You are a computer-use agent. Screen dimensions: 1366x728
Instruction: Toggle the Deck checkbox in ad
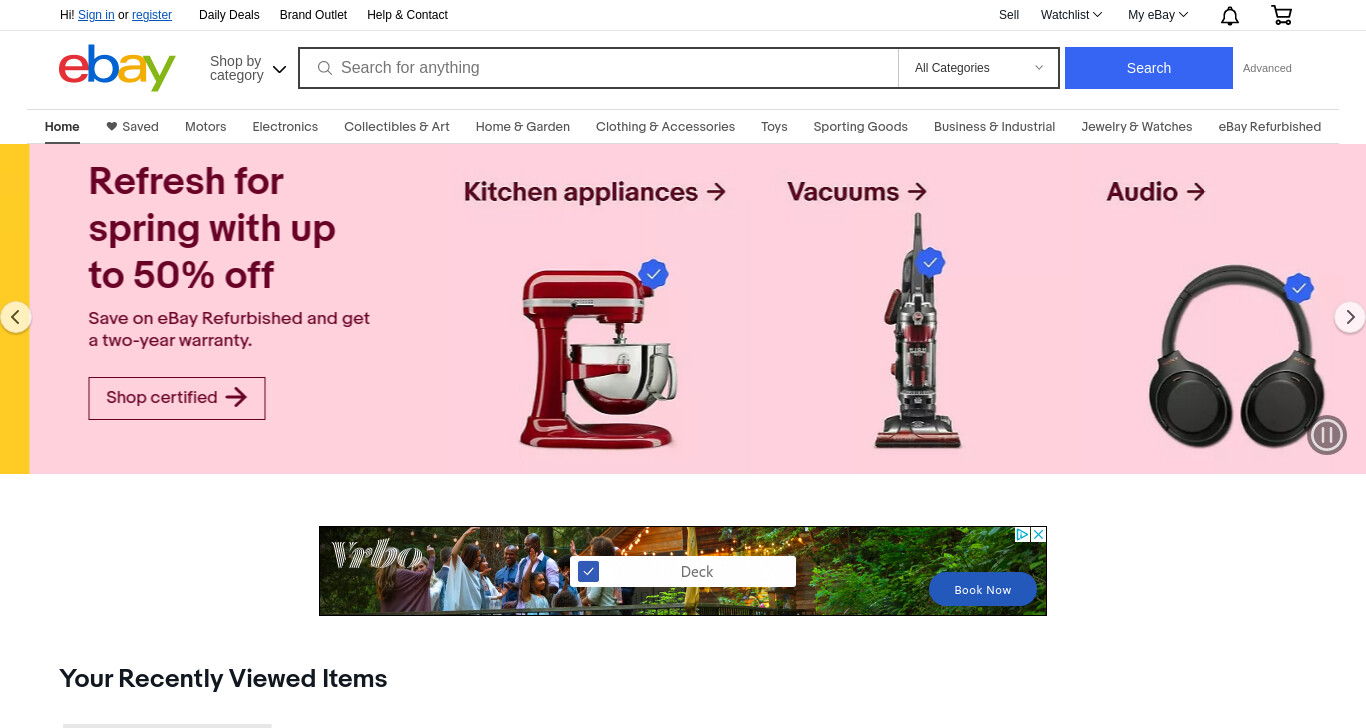point(588,572)
